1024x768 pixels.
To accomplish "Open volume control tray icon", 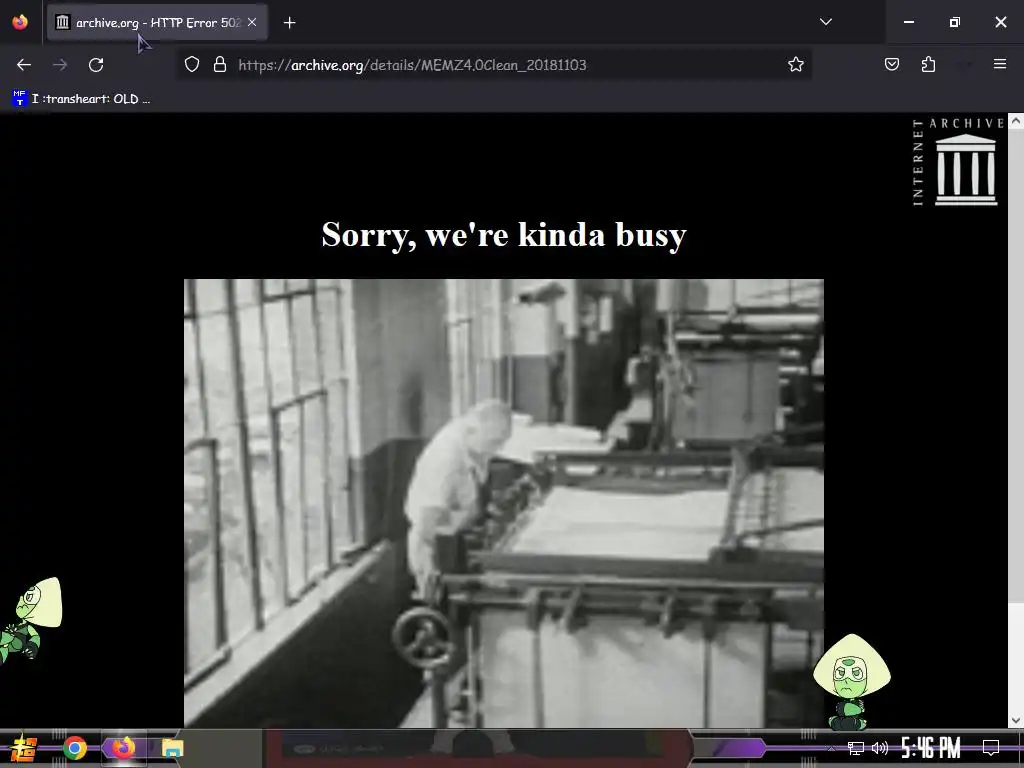I will coord(880,748).
